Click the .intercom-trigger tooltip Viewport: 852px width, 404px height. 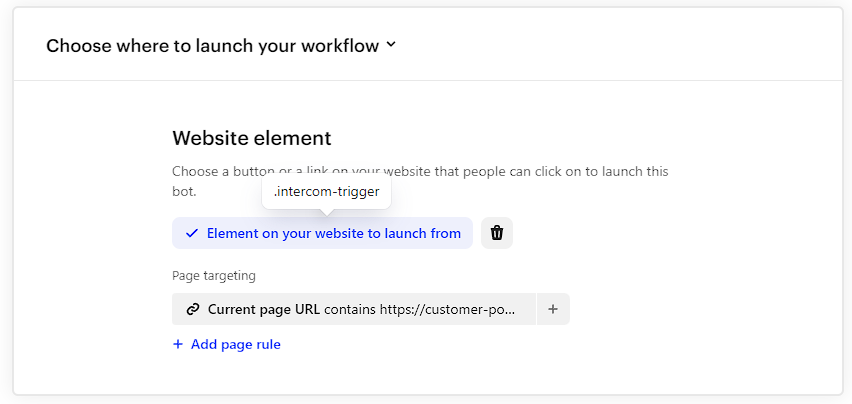[x=327, y=192]
